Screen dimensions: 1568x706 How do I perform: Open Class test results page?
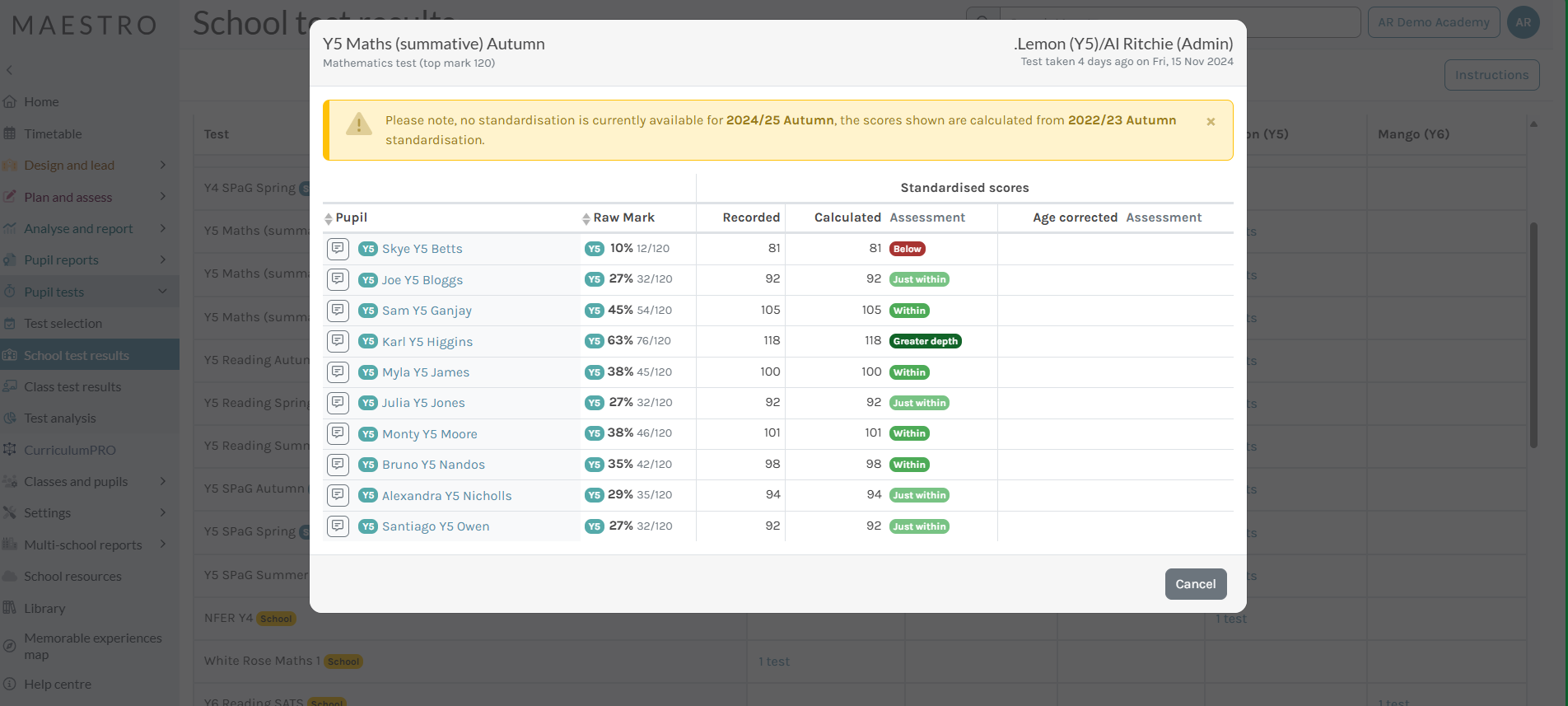point(72,387)
